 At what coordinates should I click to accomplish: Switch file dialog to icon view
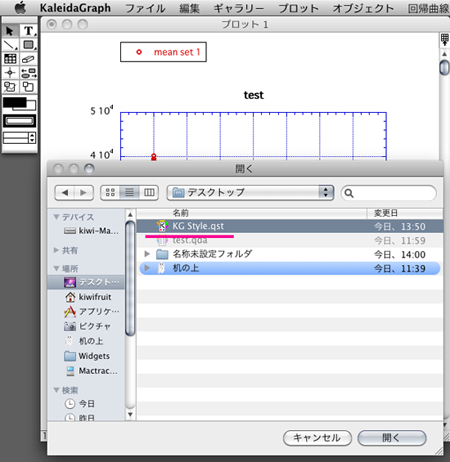[110, 192]
